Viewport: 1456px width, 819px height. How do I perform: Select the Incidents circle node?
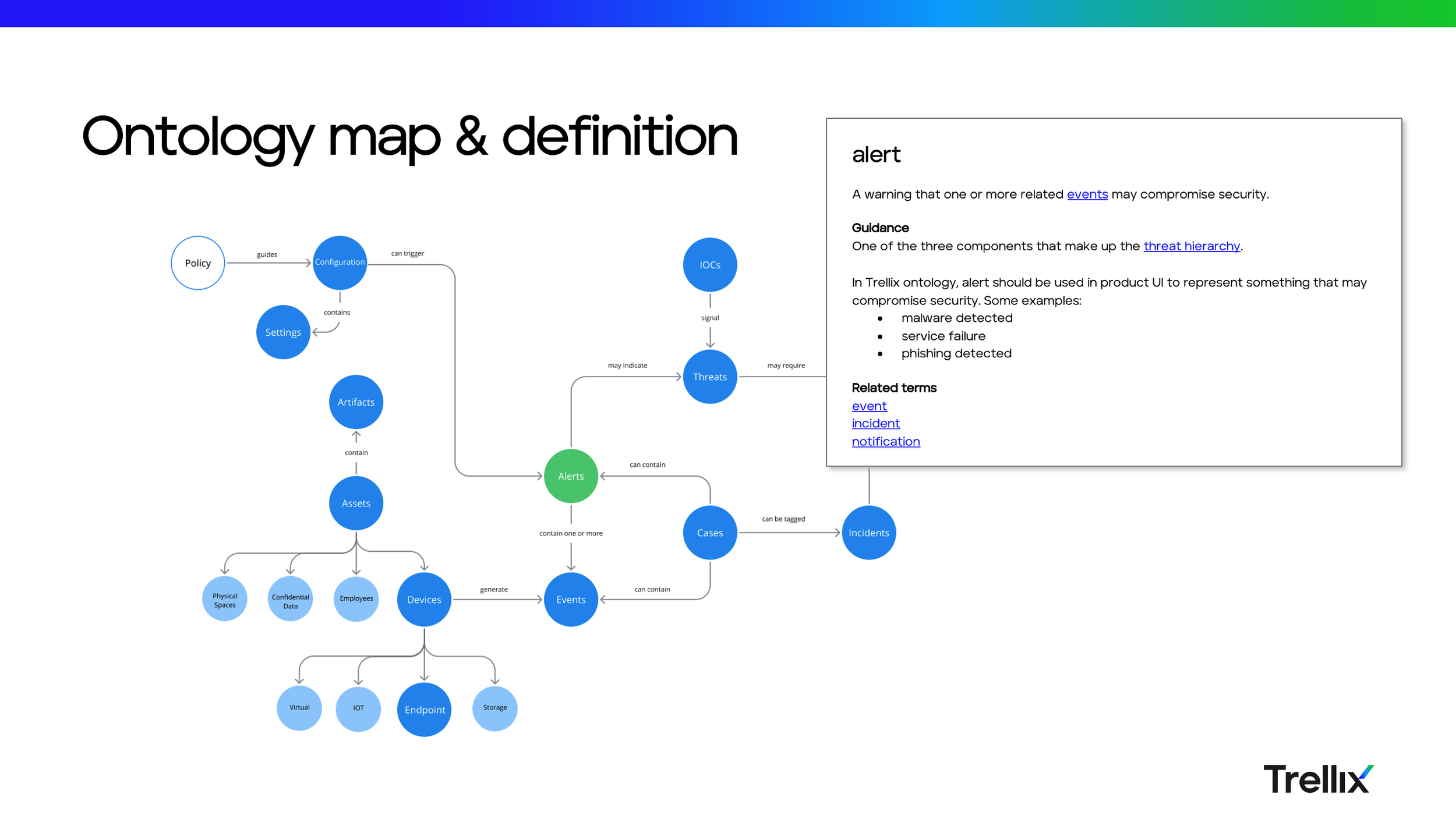tap(868, 533)
